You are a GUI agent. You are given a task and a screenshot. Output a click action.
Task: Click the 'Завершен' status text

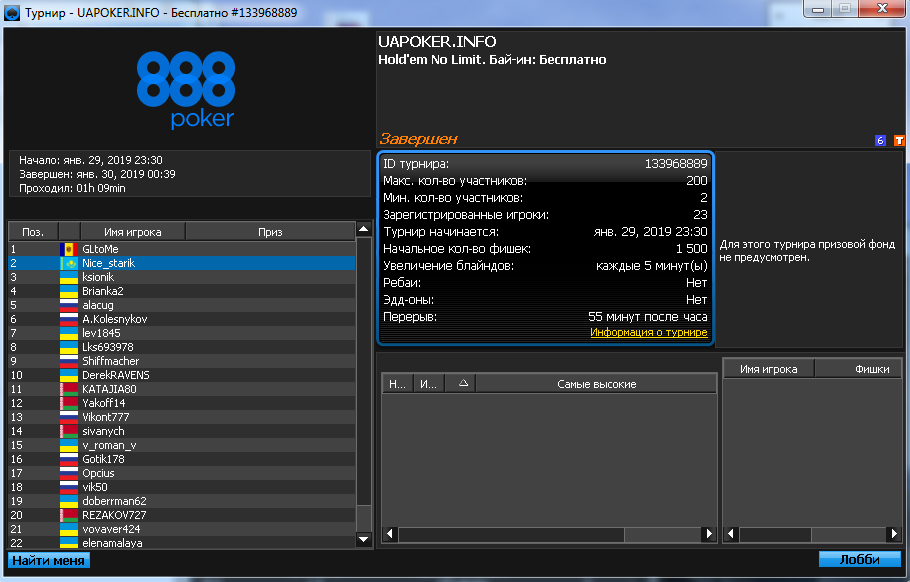[418, 139]
